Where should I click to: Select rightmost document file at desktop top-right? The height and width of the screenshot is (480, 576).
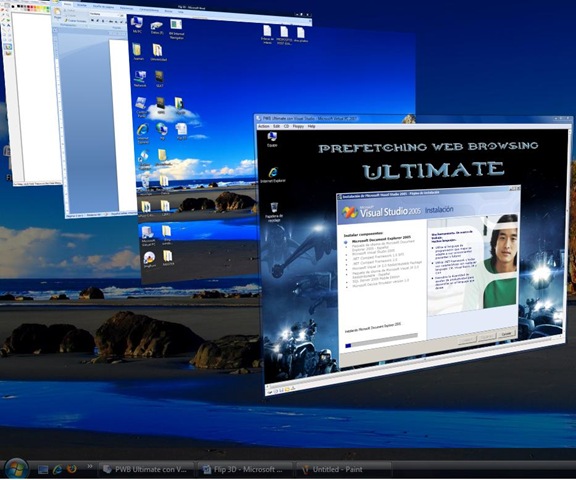pyautogui.click(x=301, y=35)
